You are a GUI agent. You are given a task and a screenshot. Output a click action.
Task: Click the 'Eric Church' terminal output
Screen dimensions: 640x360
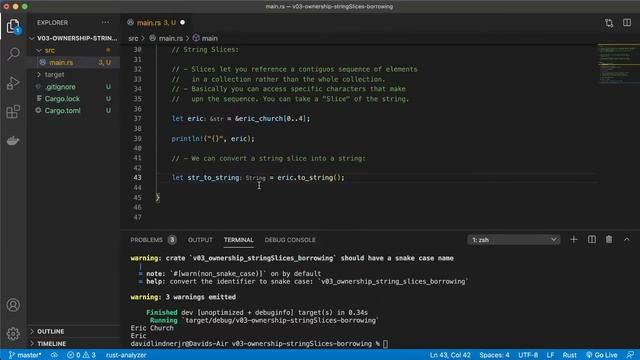[152, 328]
